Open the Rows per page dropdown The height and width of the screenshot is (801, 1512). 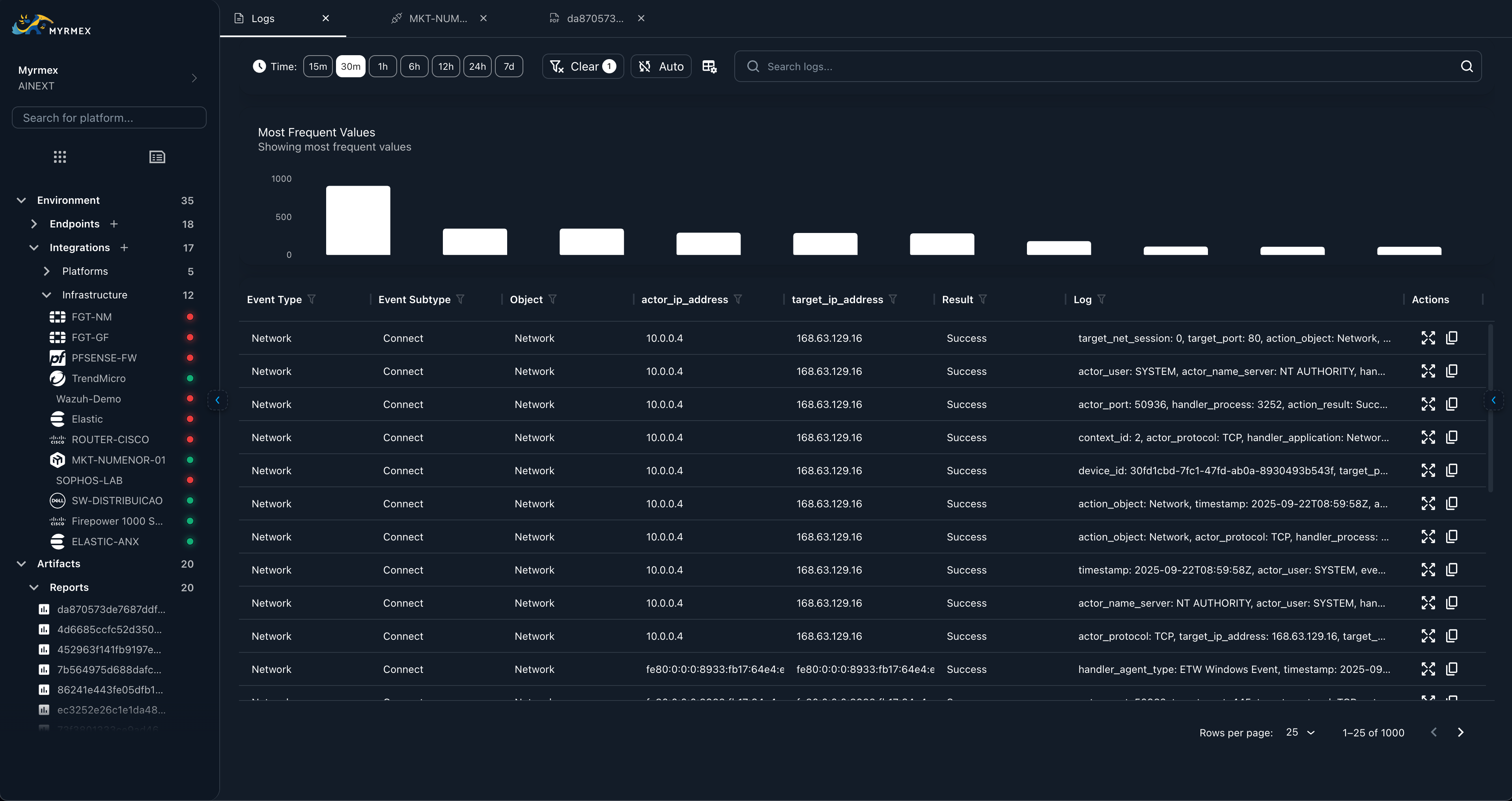pos(1301,732)
